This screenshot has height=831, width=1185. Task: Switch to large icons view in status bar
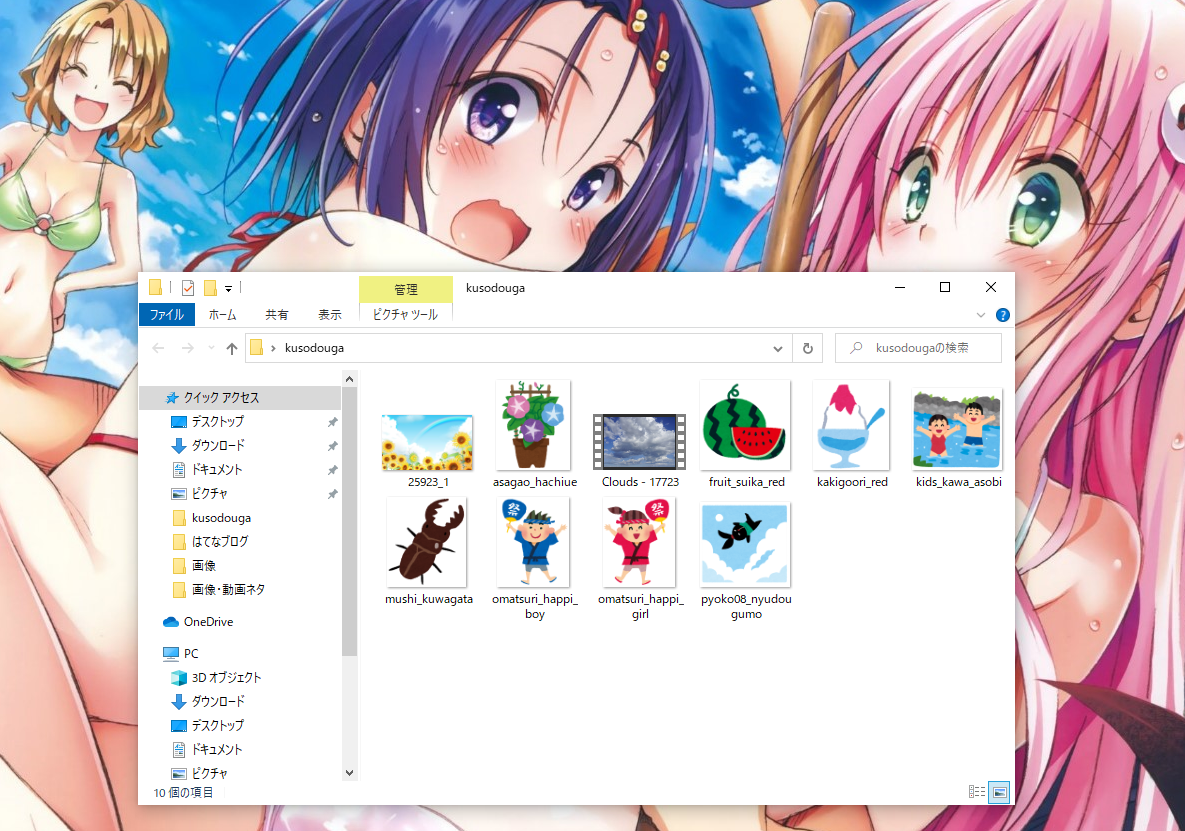coord(999,792)
